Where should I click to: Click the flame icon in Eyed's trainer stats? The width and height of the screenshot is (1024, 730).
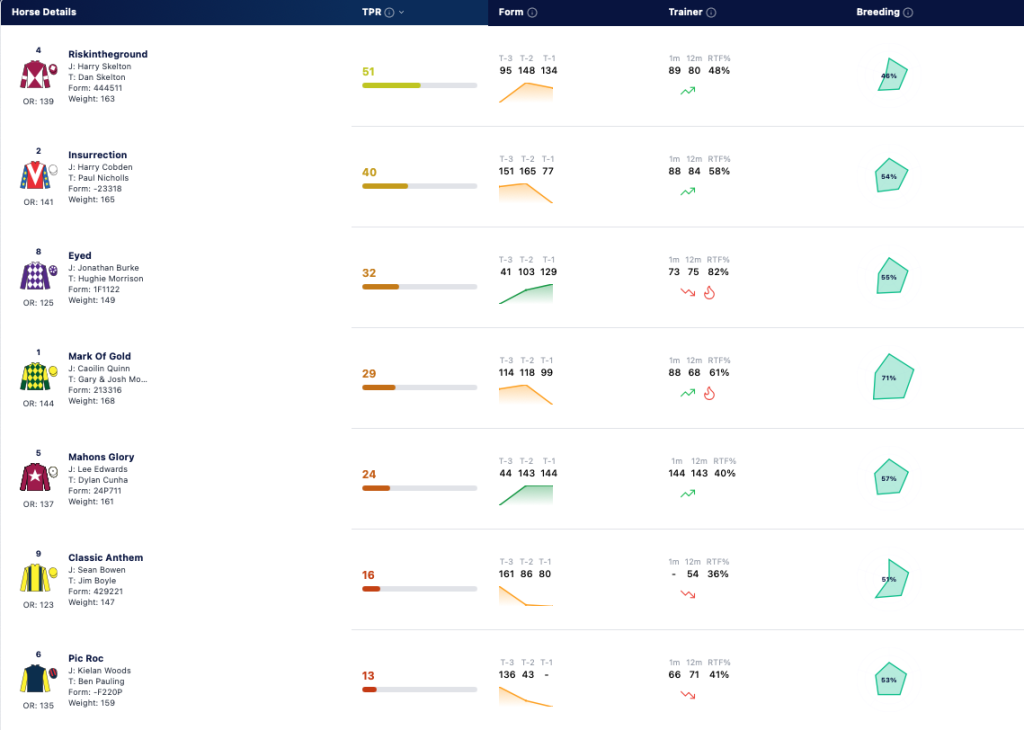[x=709, y=293]
